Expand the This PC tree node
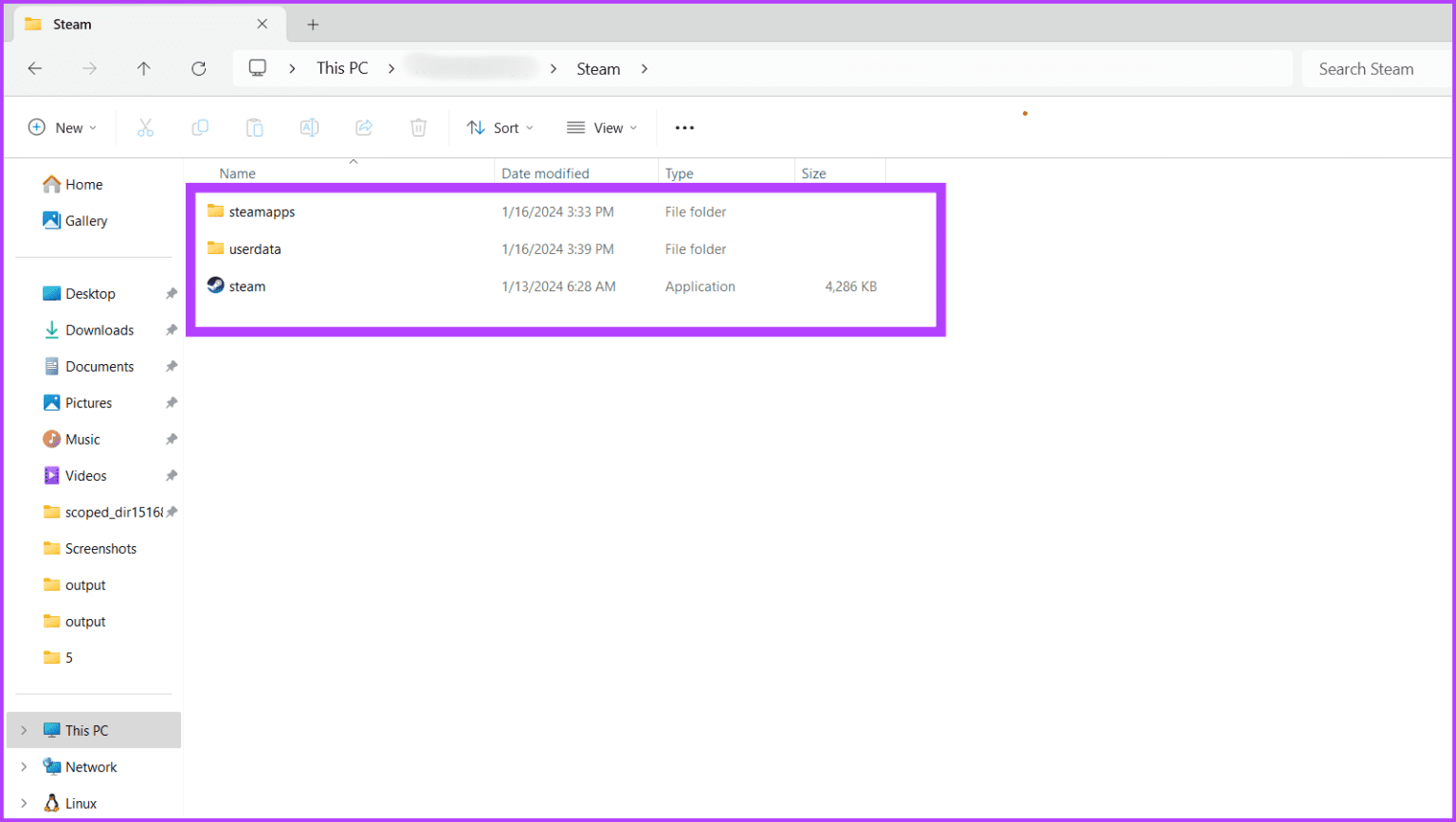The image size is (1456, 822). pos(24,730)
